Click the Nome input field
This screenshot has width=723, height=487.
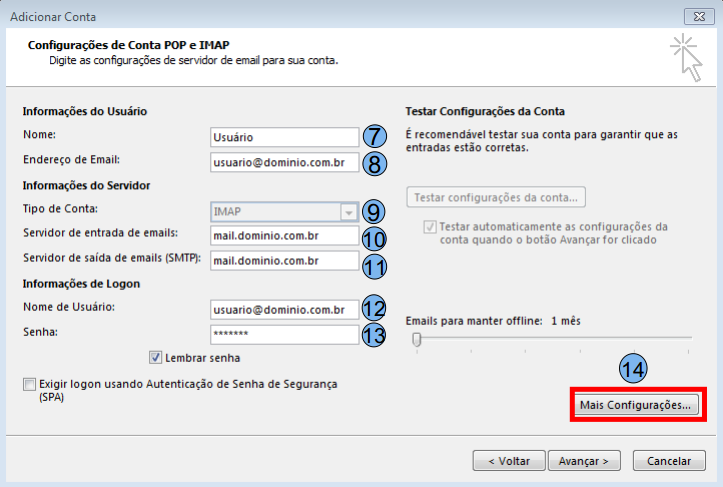284,137
